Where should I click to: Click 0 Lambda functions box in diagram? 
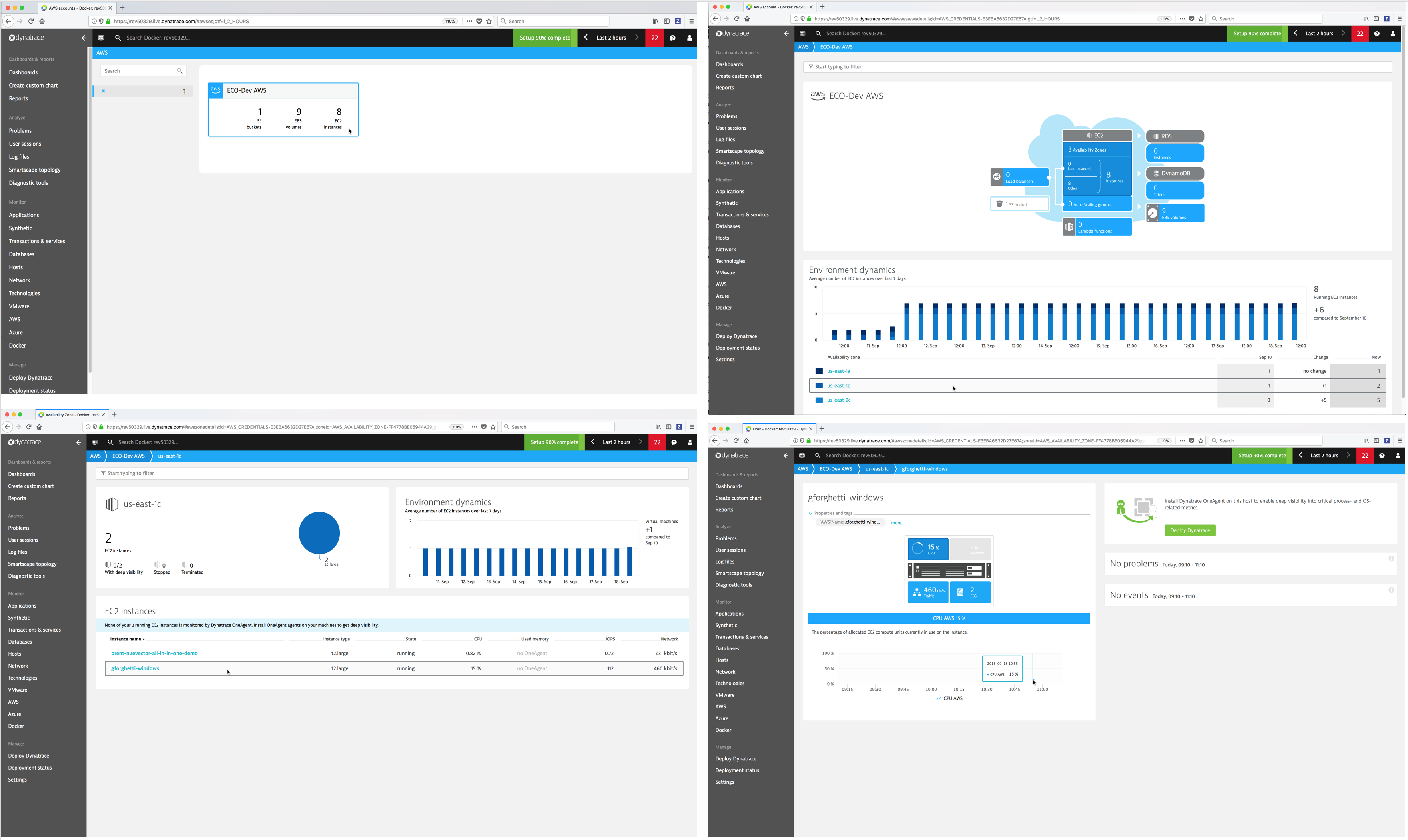coord(1097,227)
